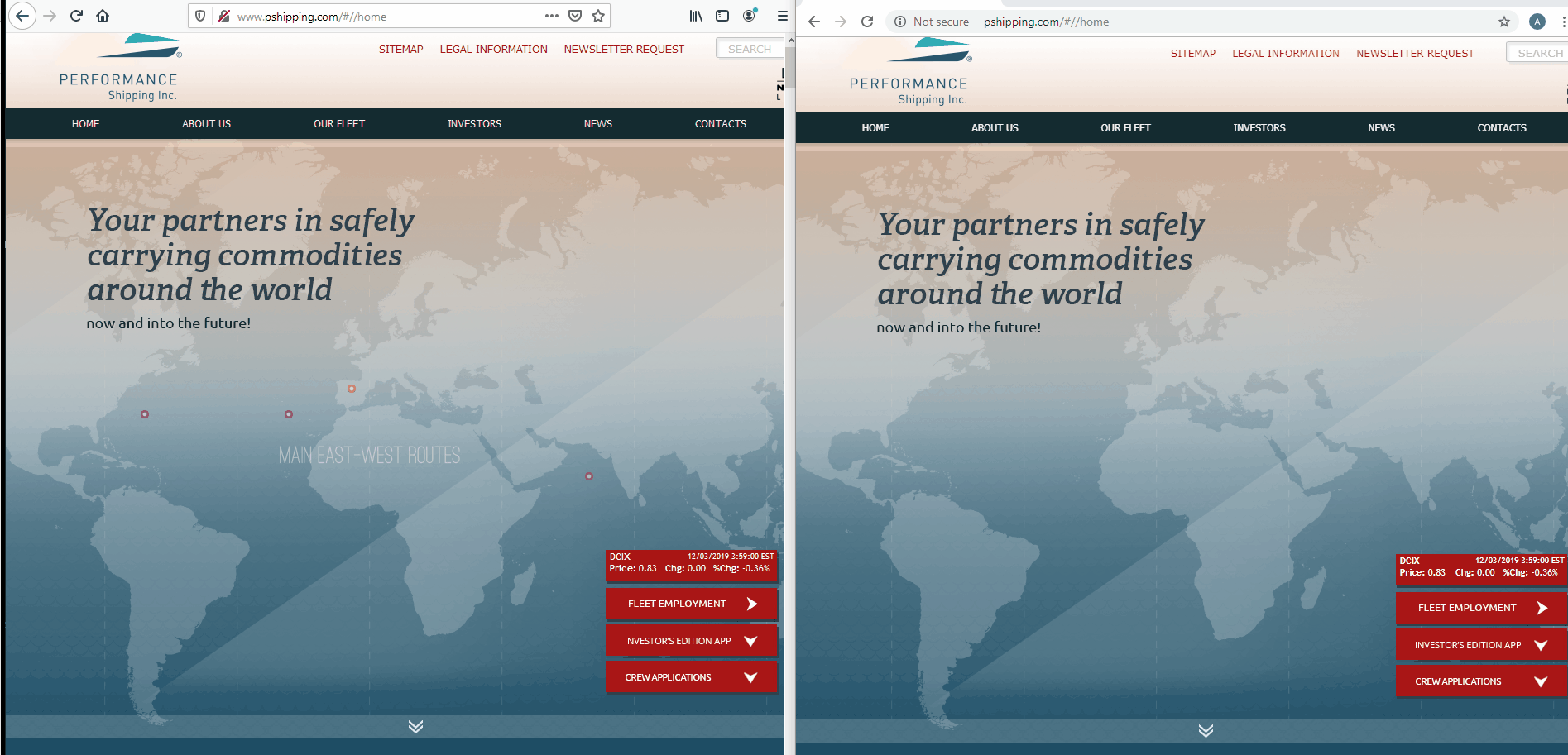Open the Firefox account profile icon
Image resolution: width=1568 pixels, height=755 pixels.
pyautogui.click(x=749, y=15)
